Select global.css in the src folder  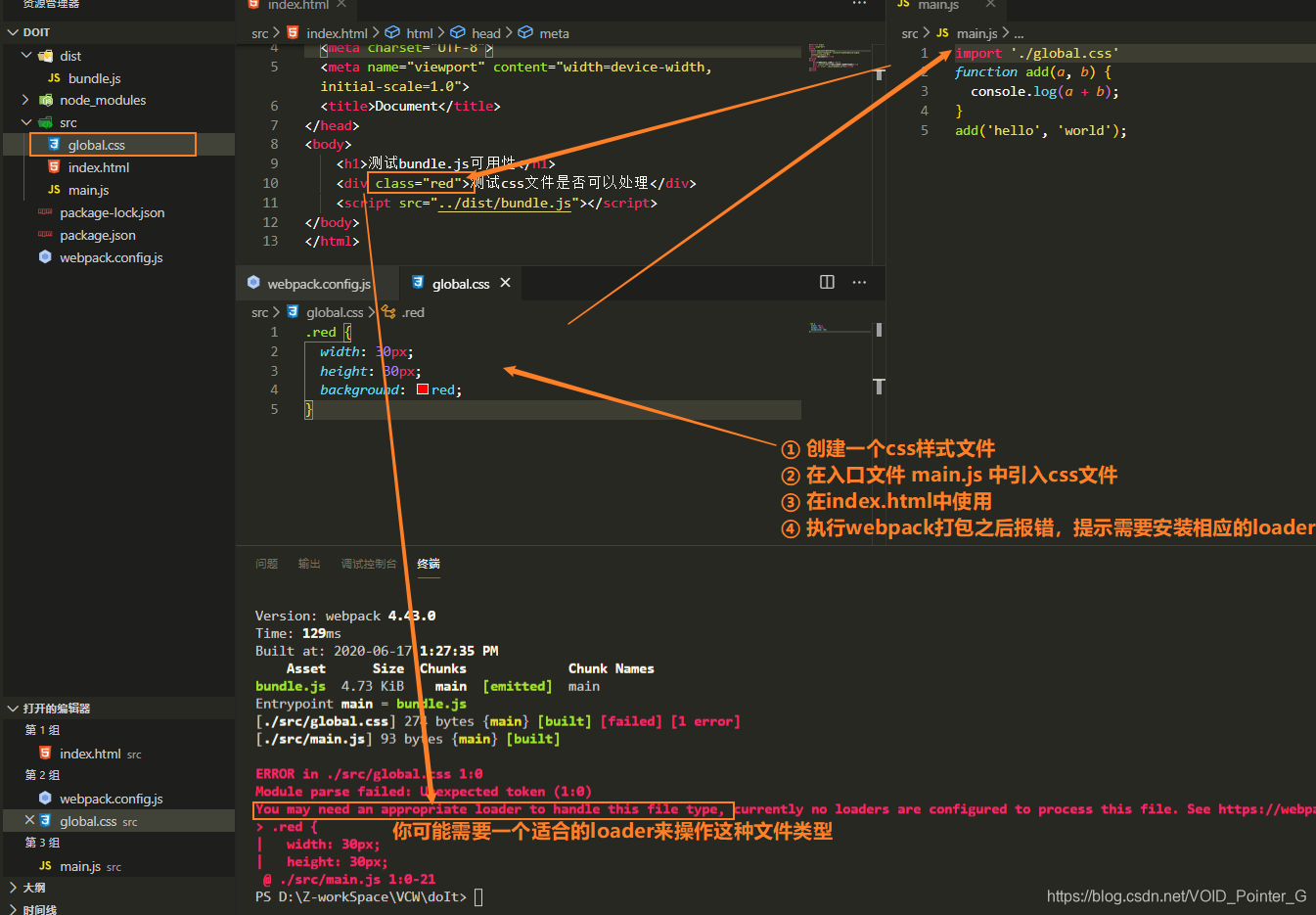[97, 145]
